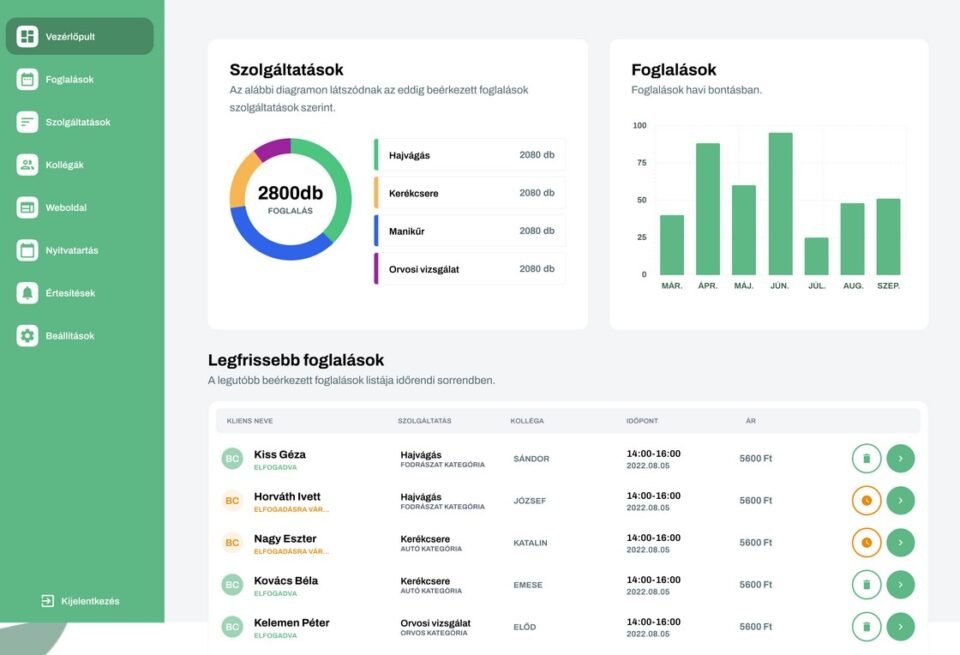Image resolution: width=960 pixels, height=655 pixels.
Task: Go to Foglalások in the sidebar
Action: (x=70, y=80)
